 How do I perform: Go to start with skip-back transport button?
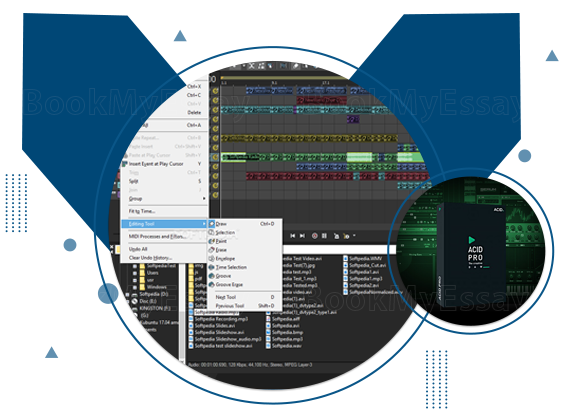tap(293, 236)
